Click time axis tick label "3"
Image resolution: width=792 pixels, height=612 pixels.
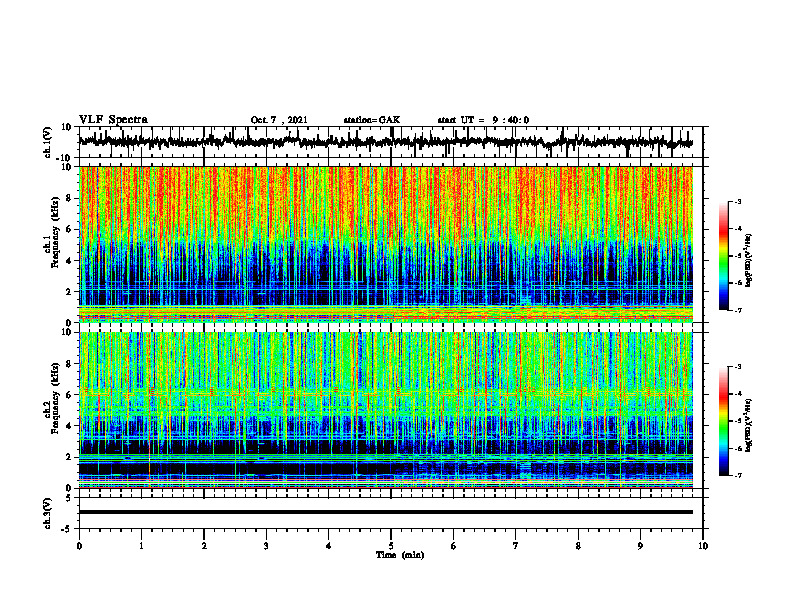(266, 546)
